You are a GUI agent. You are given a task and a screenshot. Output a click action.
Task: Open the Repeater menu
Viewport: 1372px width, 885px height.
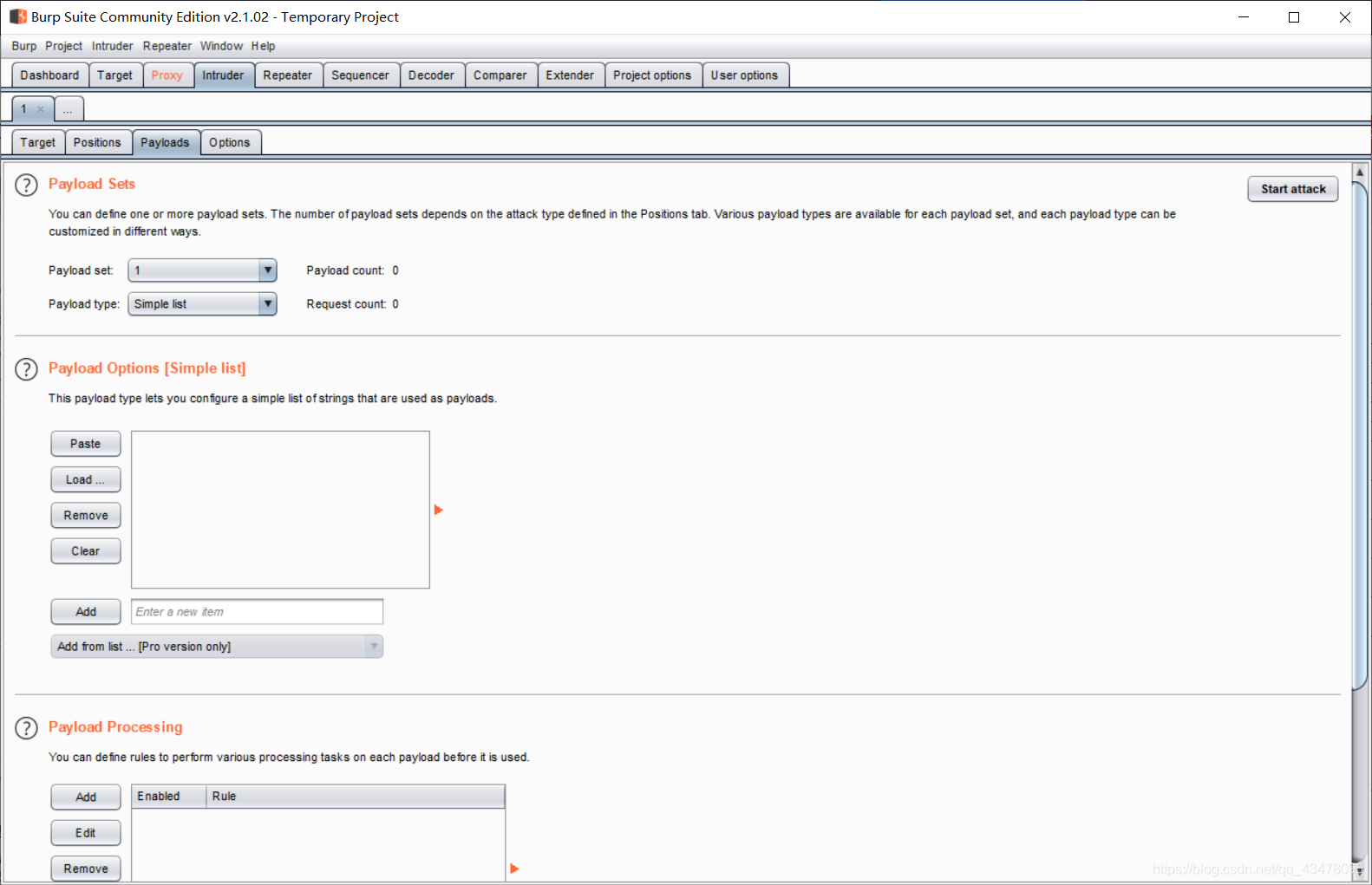click(x=167, y=46)
